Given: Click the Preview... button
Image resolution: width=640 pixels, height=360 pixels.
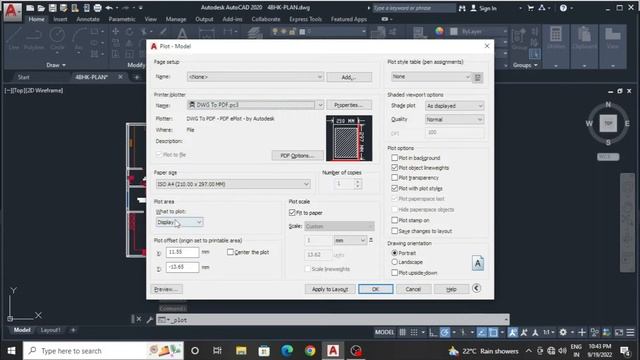Looking at the screenshot, I should click(167, 289).
